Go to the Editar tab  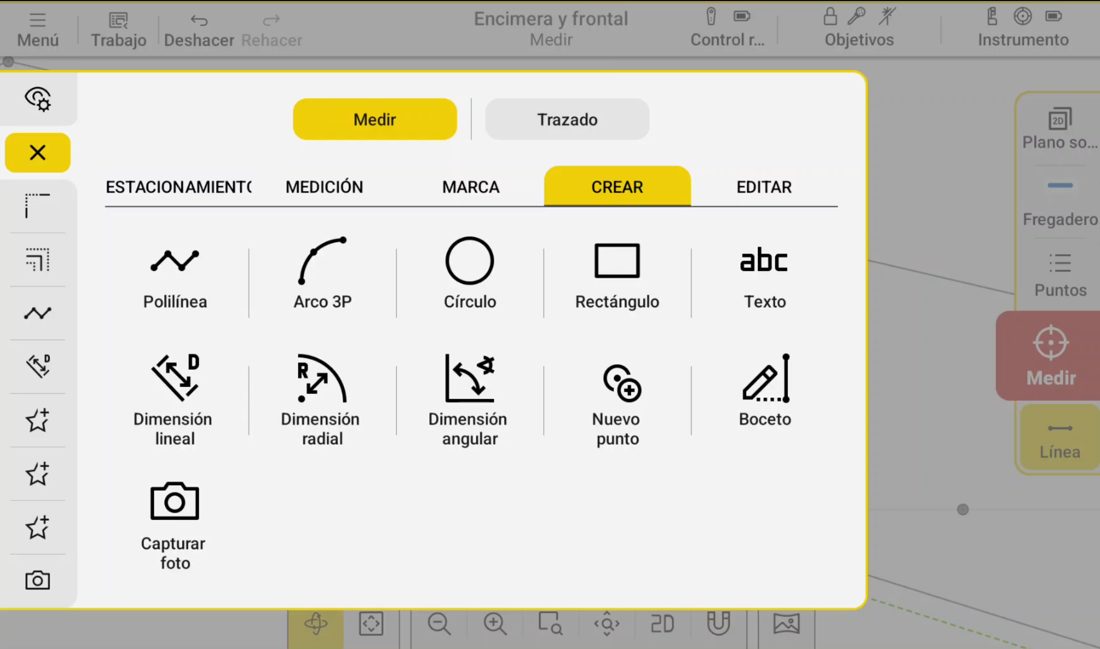coord(764,187)
